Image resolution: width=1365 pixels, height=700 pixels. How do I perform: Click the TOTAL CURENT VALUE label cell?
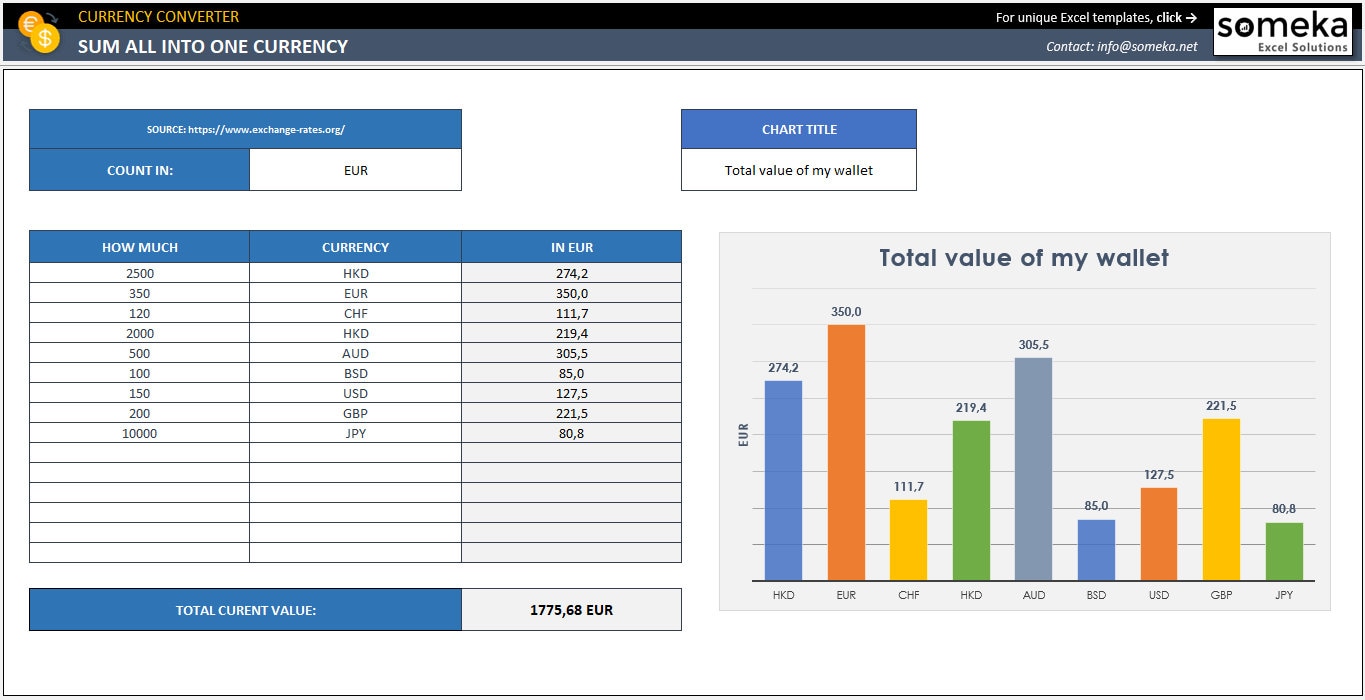(x=245, y=609)
